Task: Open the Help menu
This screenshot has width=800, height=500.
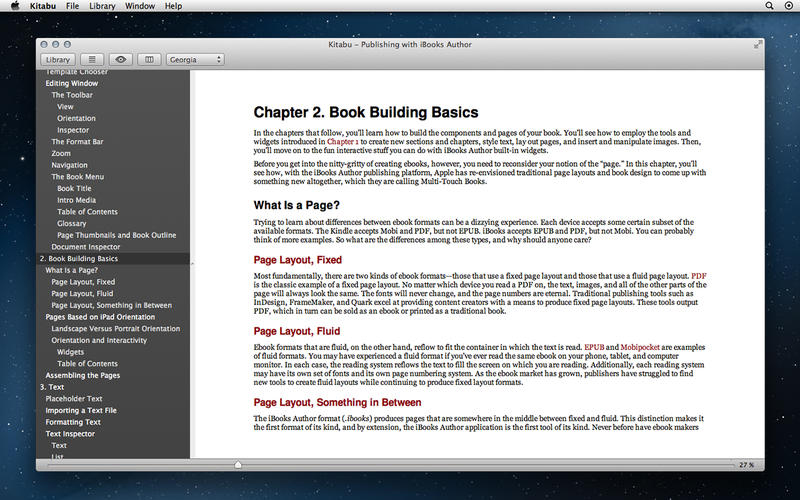Action: [x=173, y=6]
